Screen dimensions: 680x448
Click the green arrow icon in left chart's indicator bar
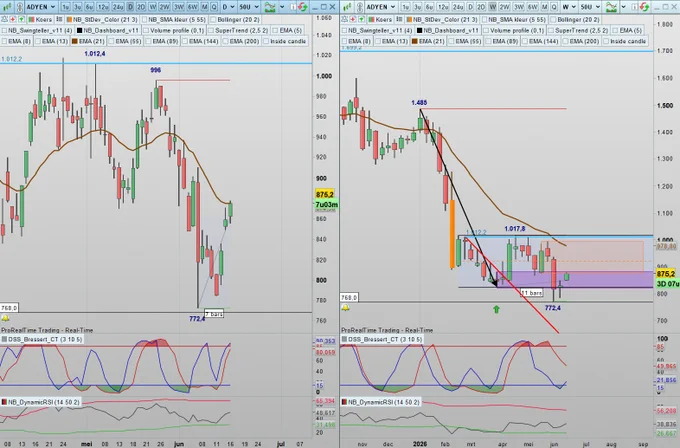pos(21,20)
